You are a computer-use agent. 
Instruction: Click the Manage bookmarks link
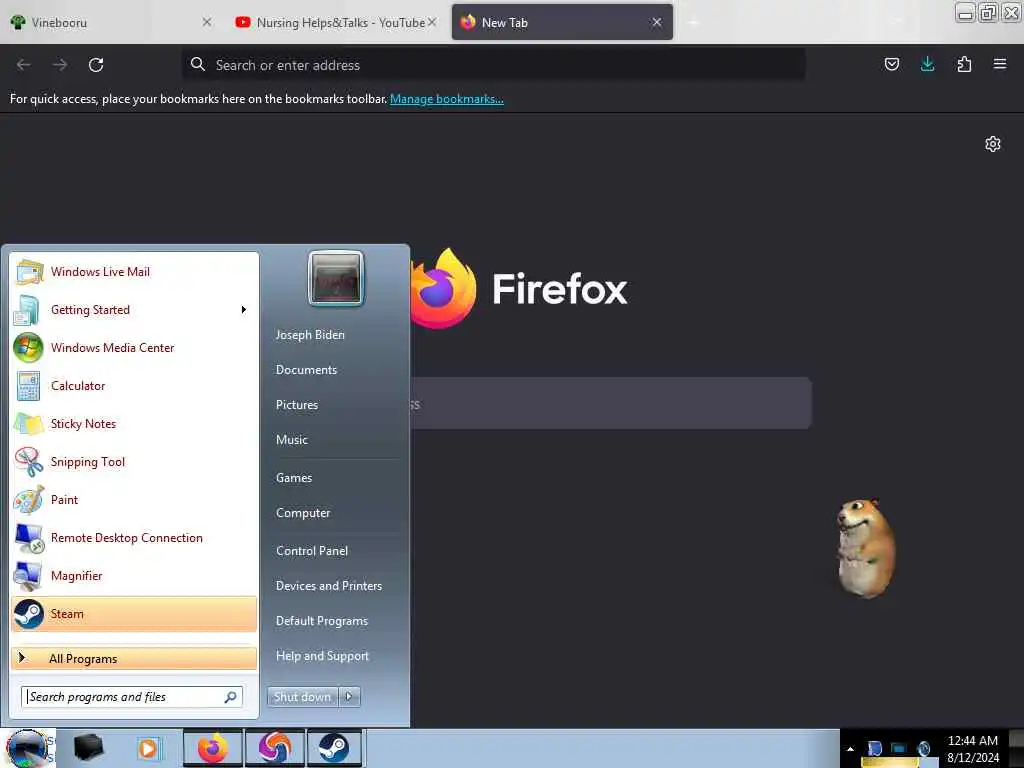(447, 99)
